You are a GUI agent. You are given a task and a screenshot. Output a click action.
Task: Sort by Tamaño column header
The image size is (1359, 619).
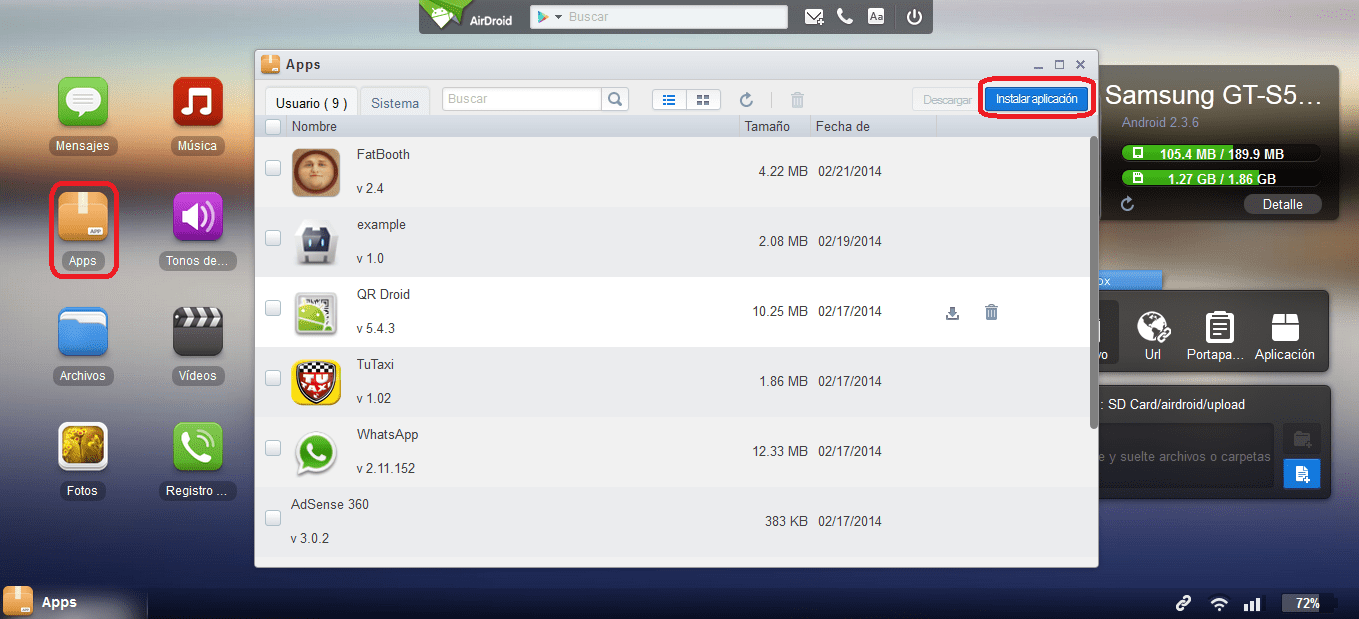click(x=767, y=126)
